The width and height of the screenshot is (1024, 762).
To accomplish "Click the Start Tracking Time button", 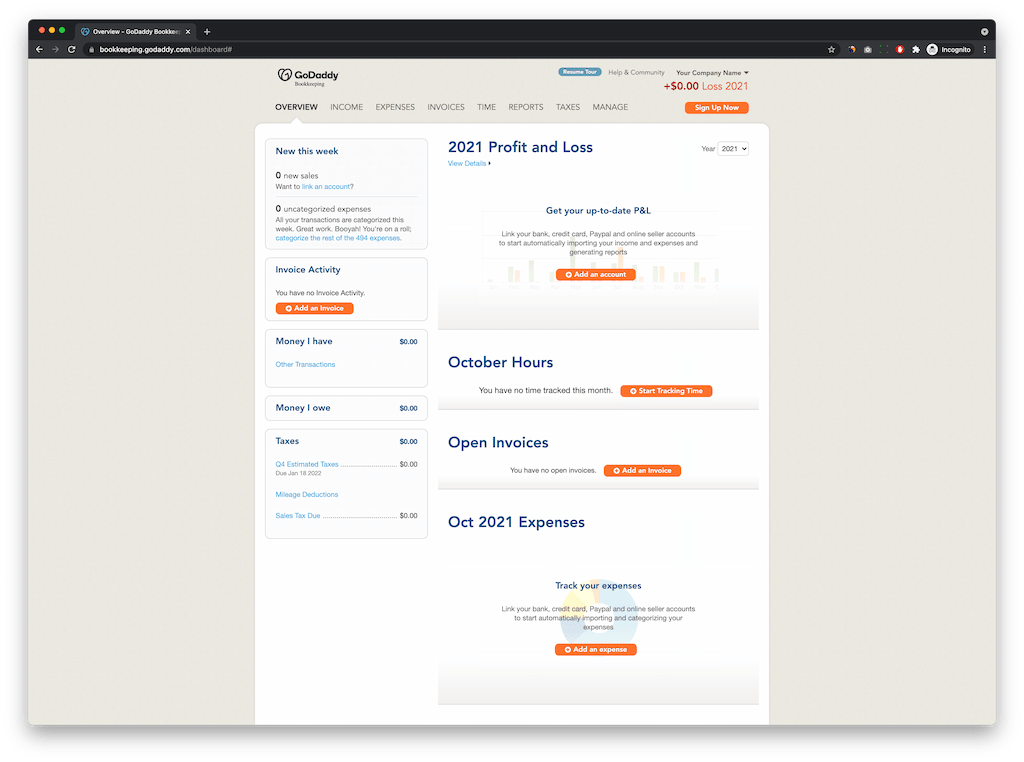I will coord(666,391).
